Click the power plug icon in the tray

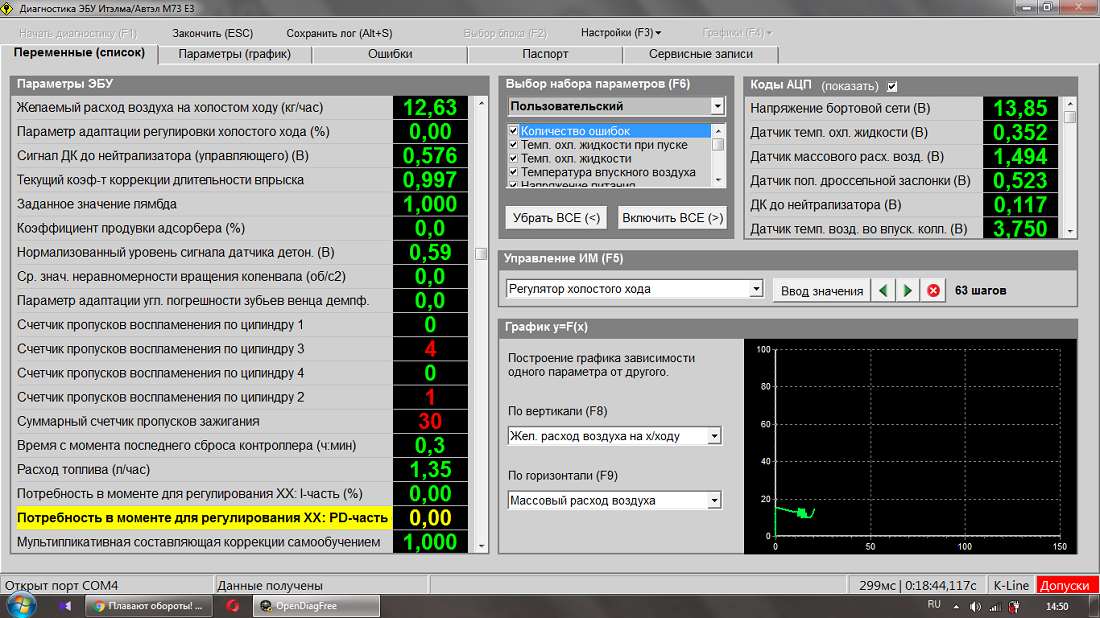point(1012,607)
